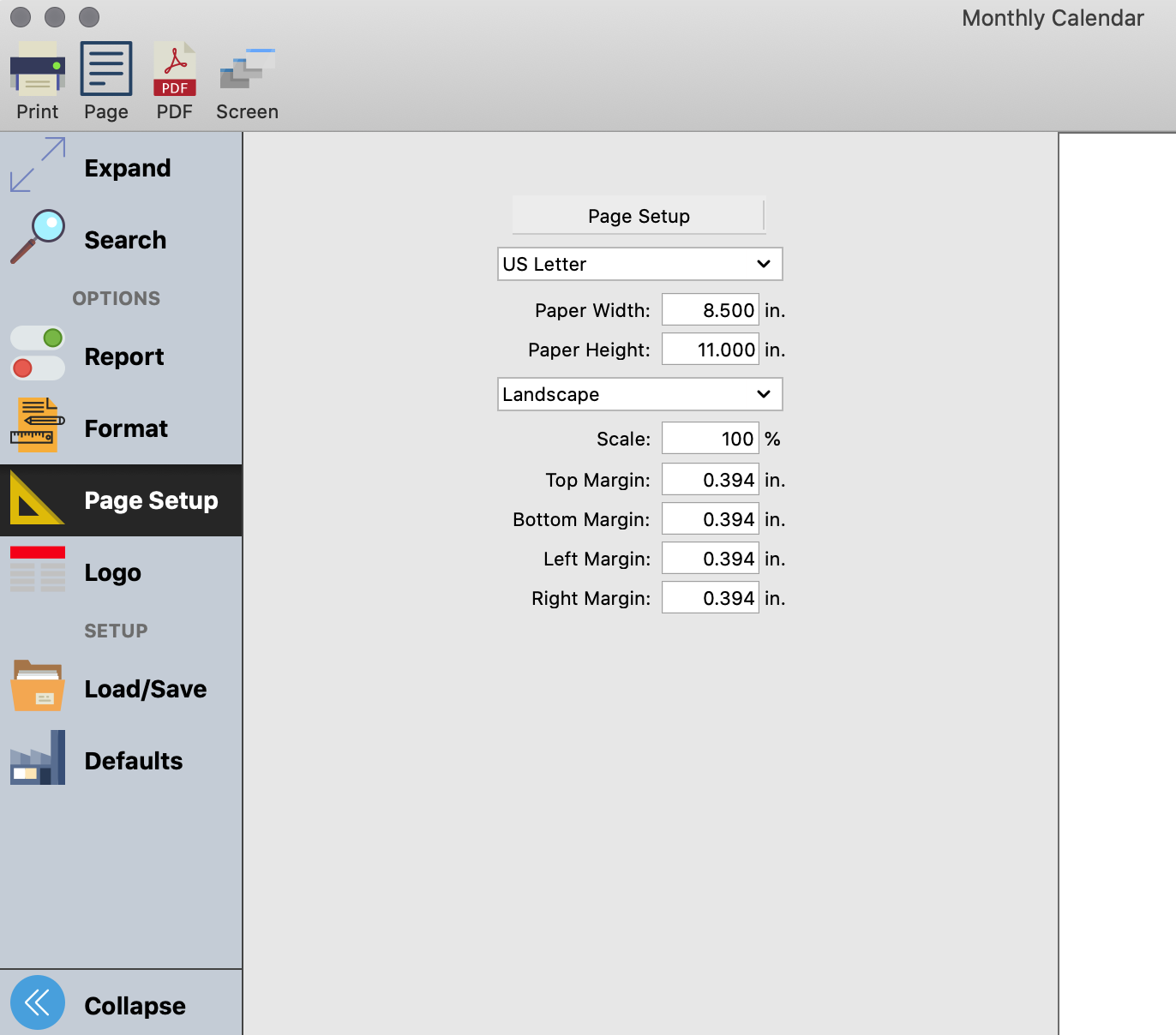Click the Report toggle switches icon

click(38, 353)
